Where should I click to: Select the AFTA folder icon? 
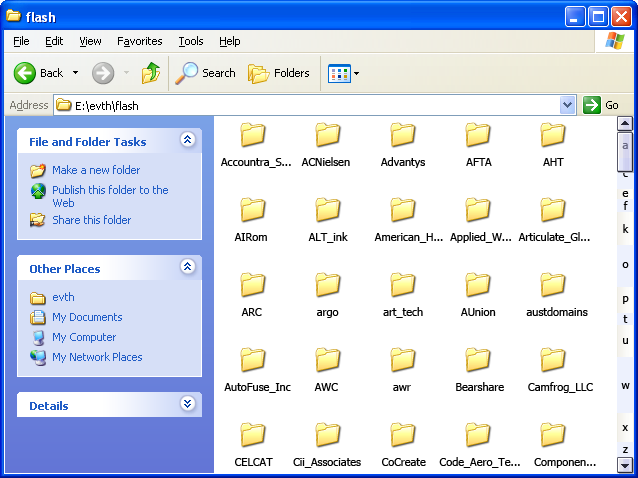478,134
